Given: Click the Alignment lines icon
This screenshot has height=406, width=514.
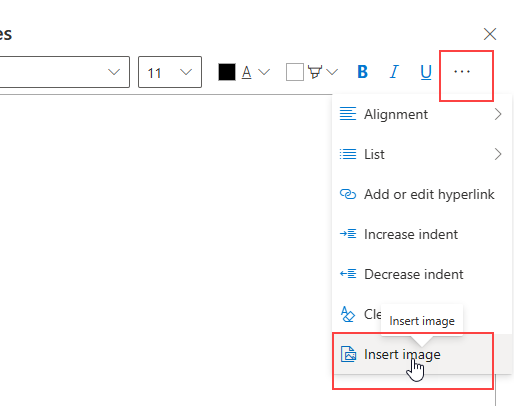Looking at the screenshot, I should point(348,114).
